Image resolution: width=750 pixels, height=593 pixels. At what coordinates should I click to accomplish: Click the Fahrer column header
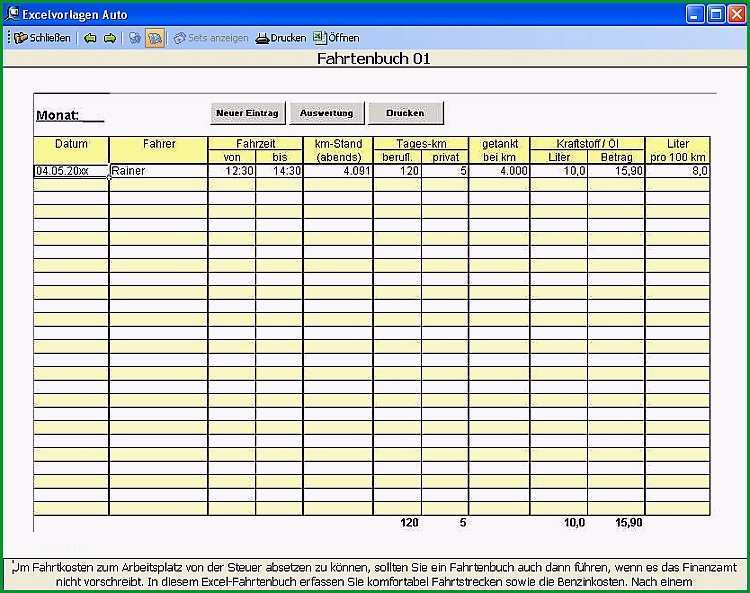pyautogui.click(x=158, y=150)
